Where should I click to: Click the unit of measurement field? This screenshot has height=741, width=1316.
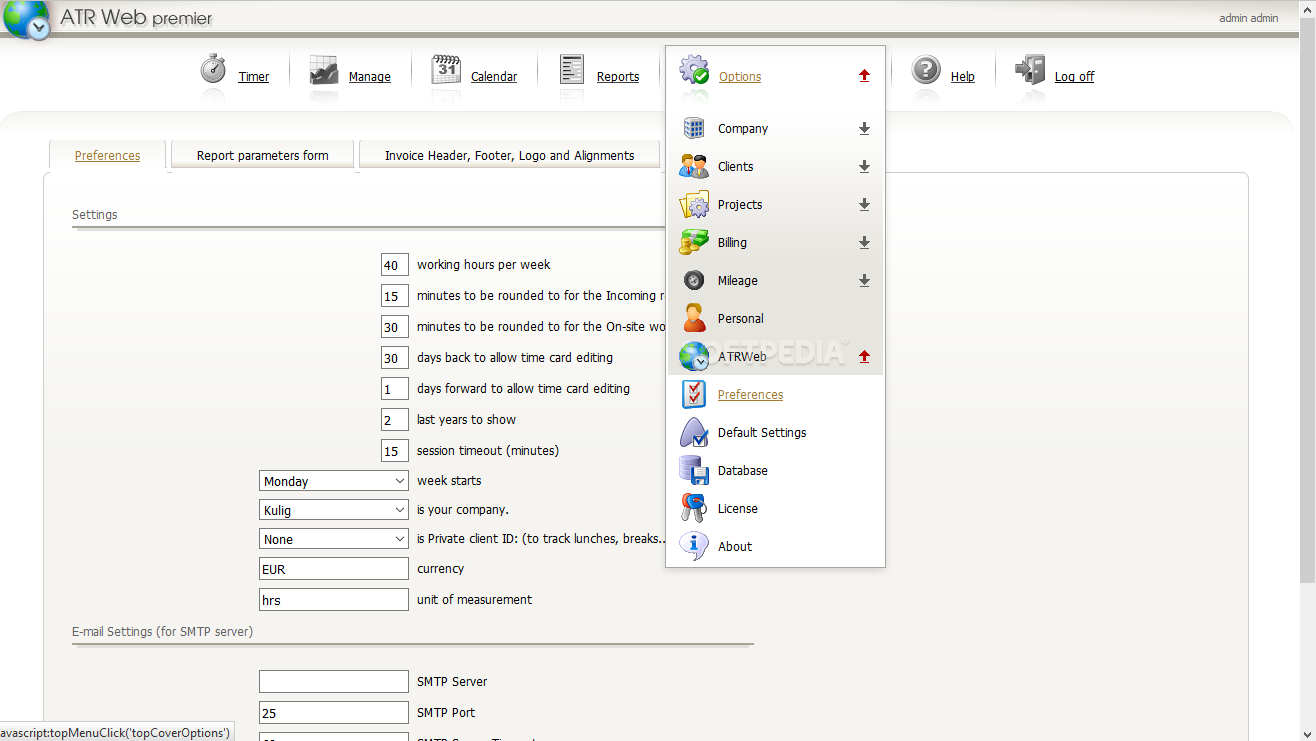[334, 600]
